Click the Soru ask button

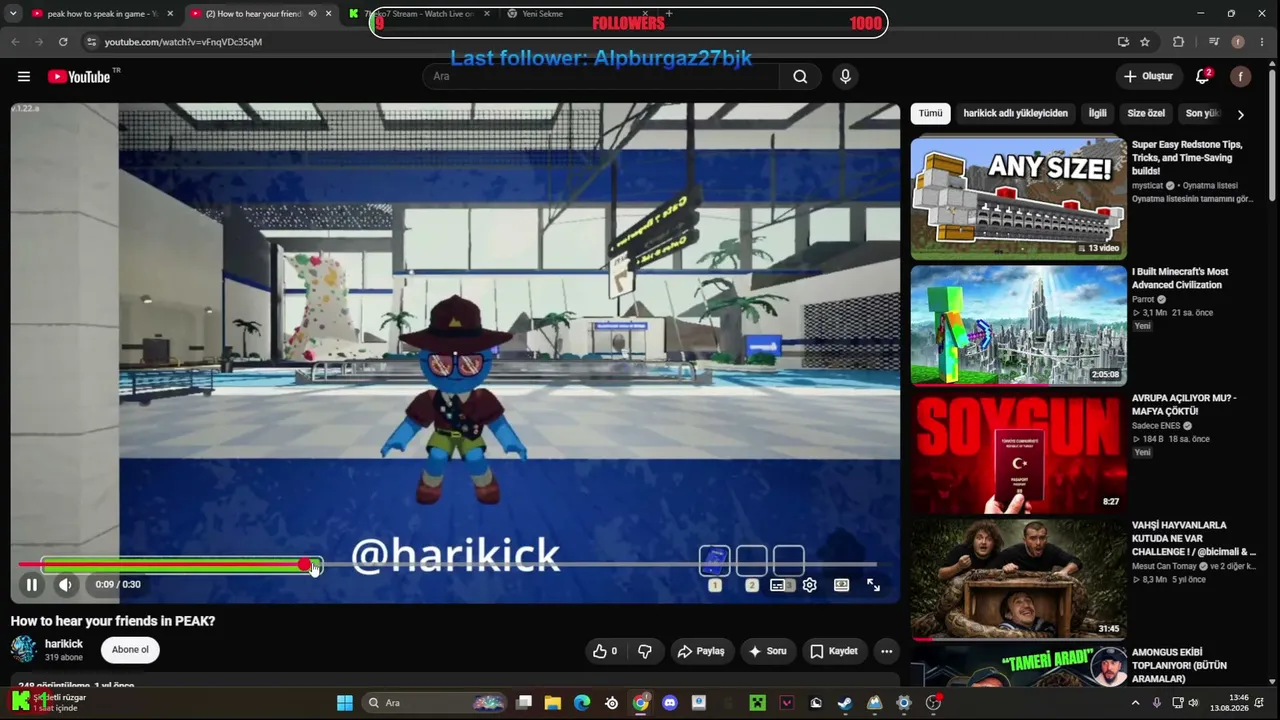768,651
